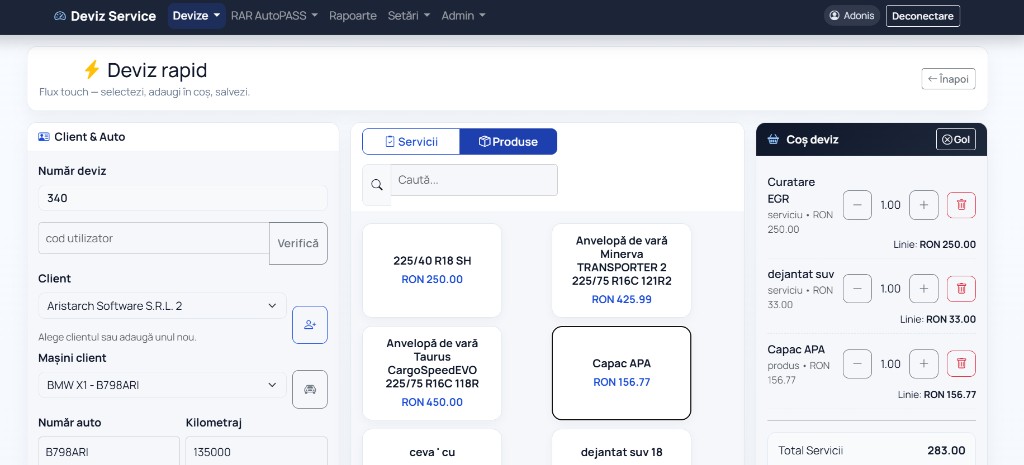Click the Caută search field
The image size is (1024, 465).
point(474,180)
